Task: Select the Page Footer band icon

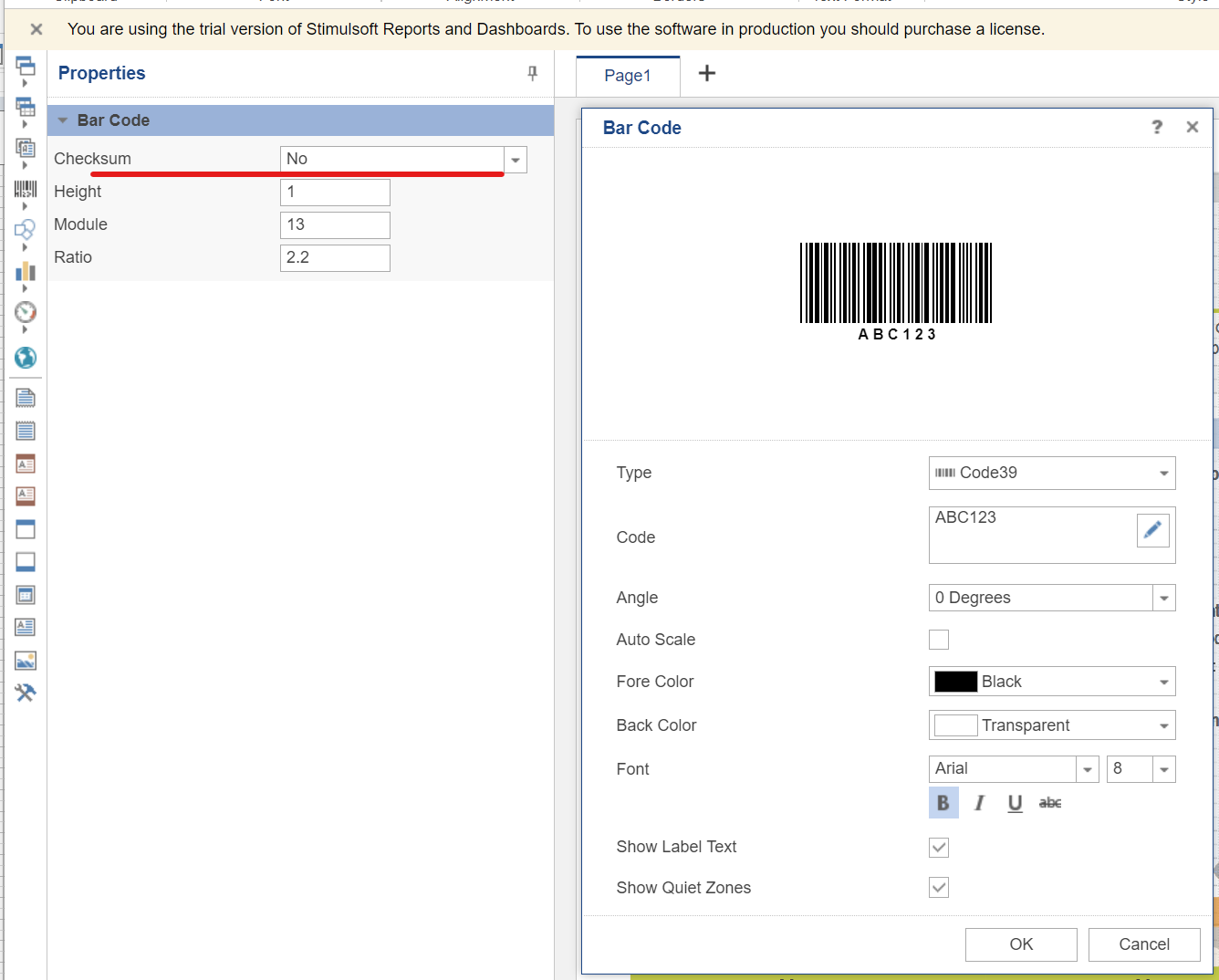Action: [26, 496]
